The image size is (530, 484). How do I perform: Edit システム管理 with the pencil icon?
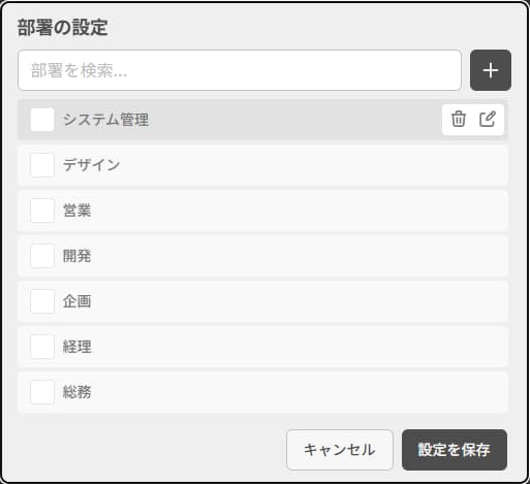487,119
